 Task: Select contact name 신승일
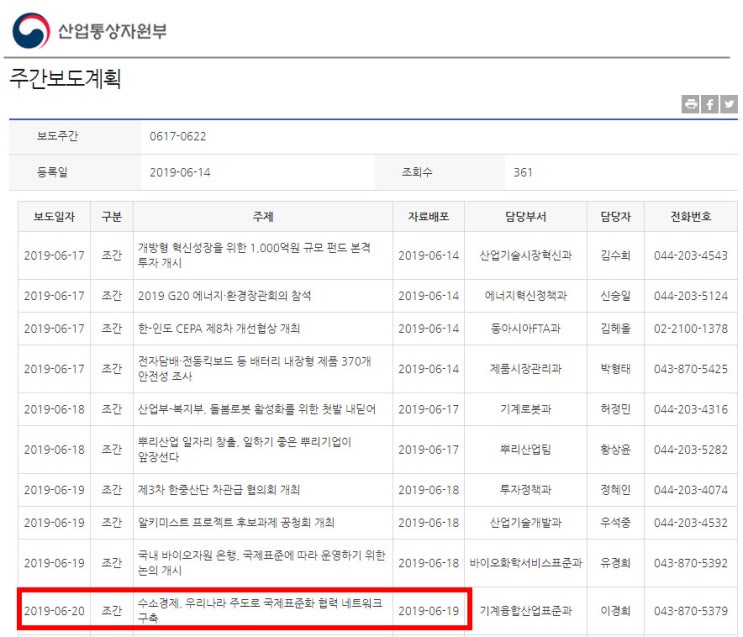pyautogui.click(x=616, y=296)
